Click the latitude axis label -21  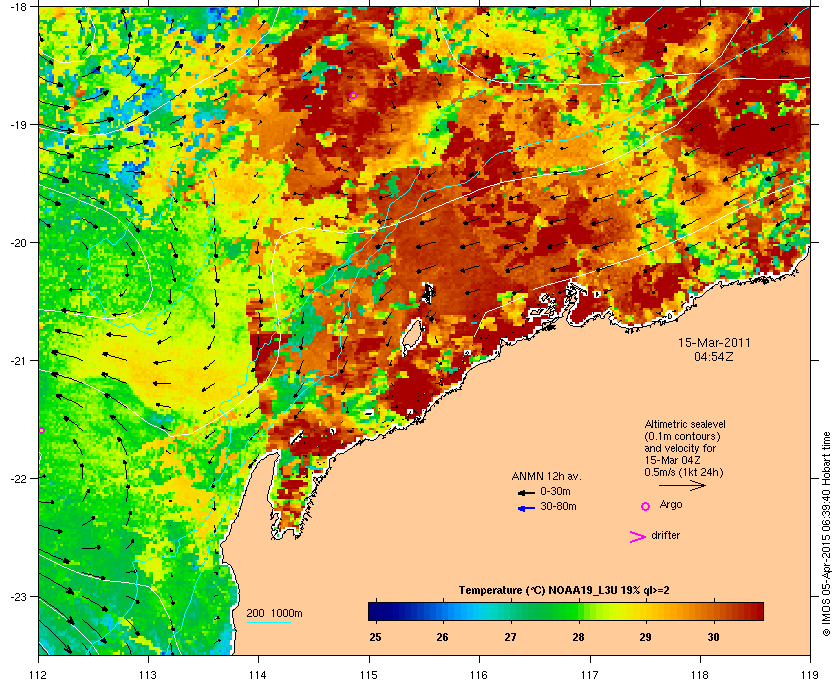19,361
